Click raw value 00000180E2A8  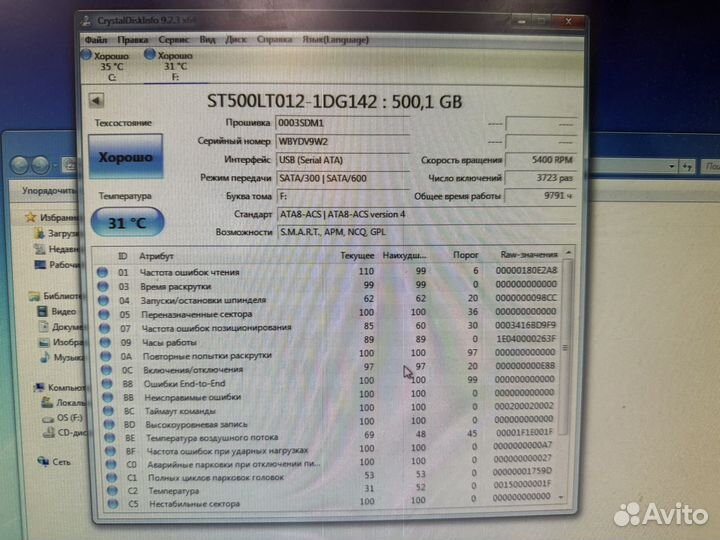tap(526, 270)
